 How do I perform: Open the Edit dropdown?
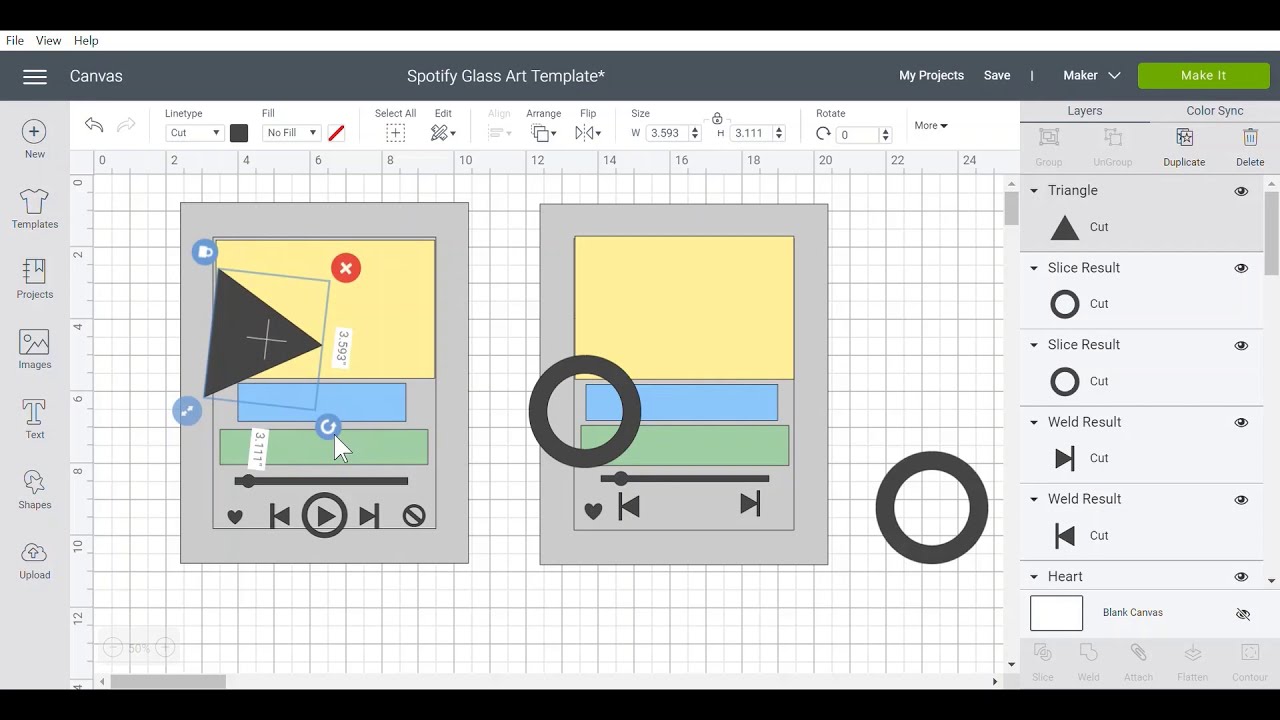(443, 133)
